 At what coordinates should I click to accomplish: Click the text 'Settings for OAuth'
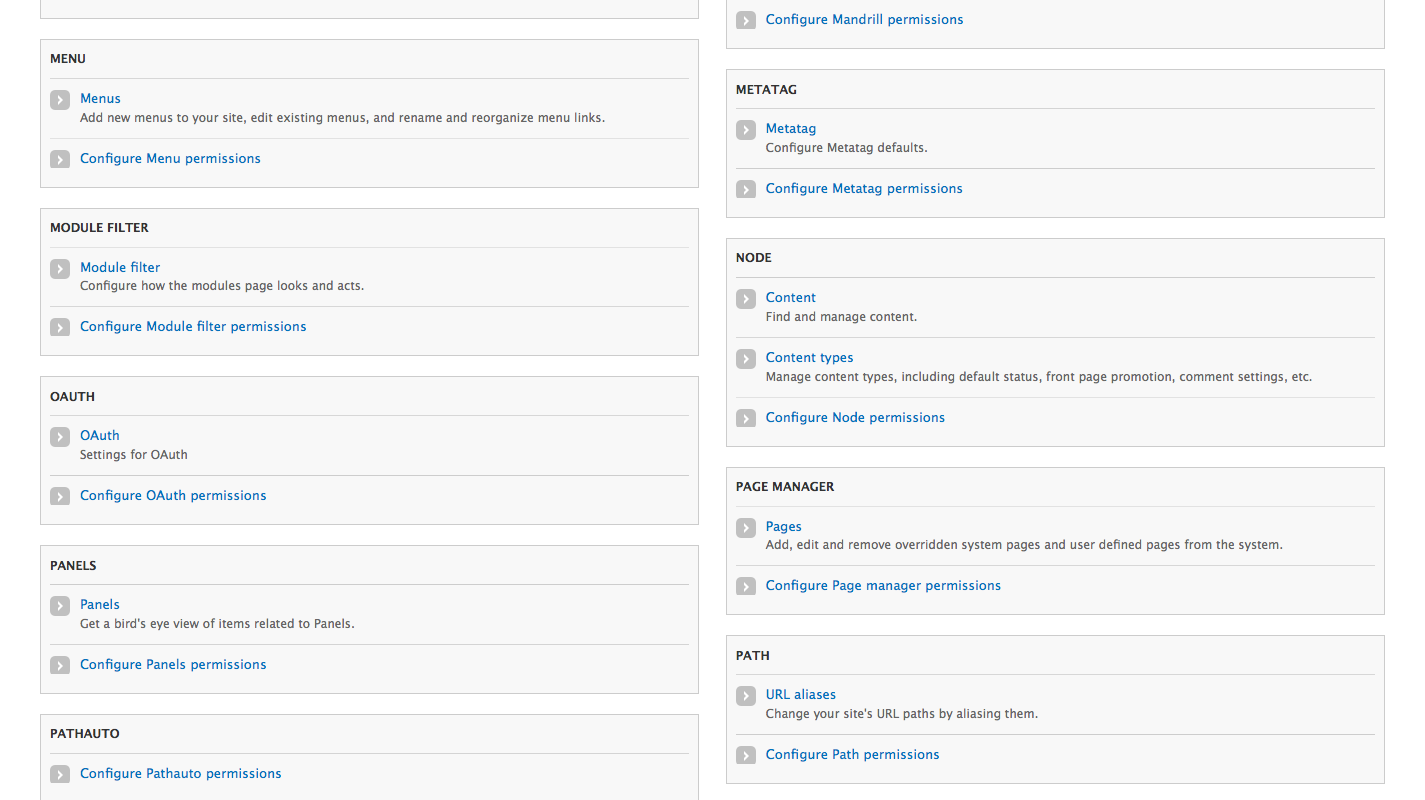click(134, 454)
